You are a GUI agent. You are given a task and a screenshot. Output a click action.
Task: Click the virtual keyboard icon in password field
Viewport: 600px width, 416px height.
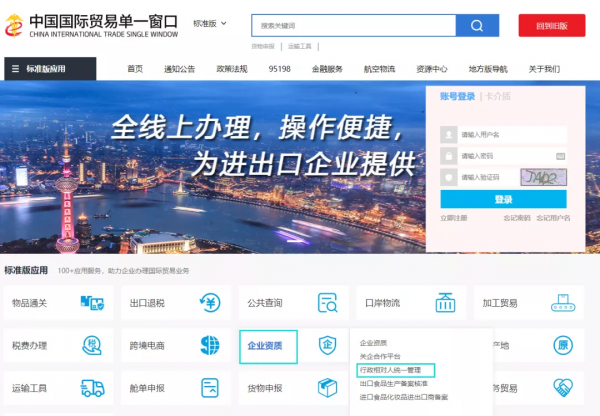[x=559, y=156]
